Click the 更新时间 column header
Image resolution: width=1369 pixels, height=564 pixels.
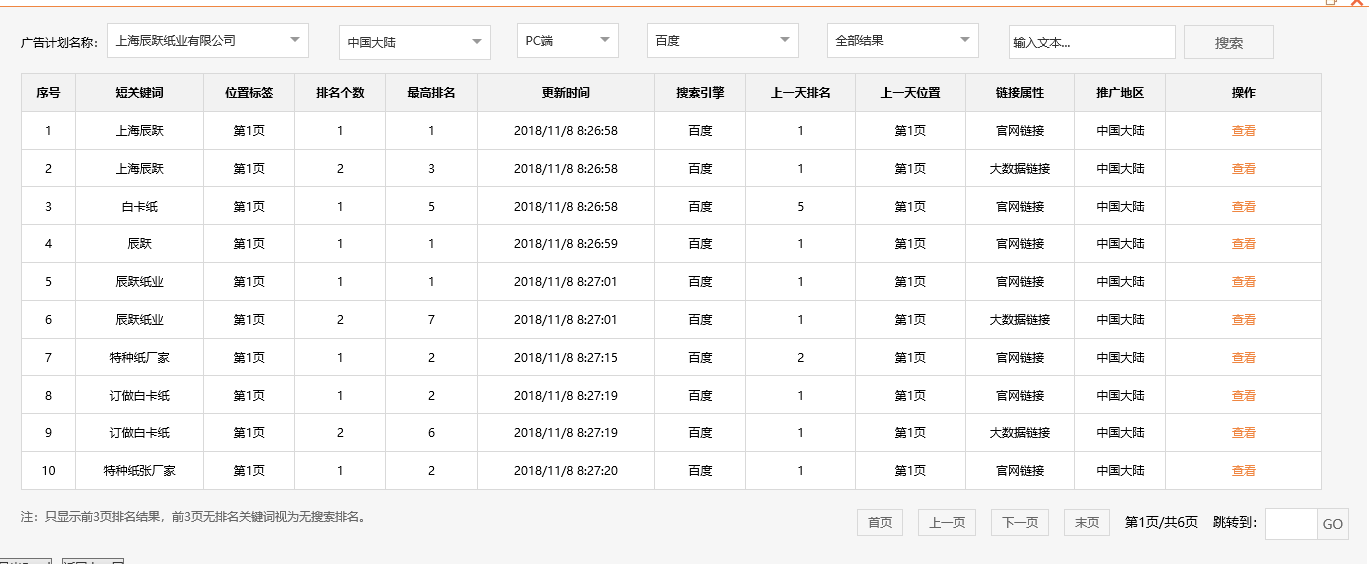point(566,92)
